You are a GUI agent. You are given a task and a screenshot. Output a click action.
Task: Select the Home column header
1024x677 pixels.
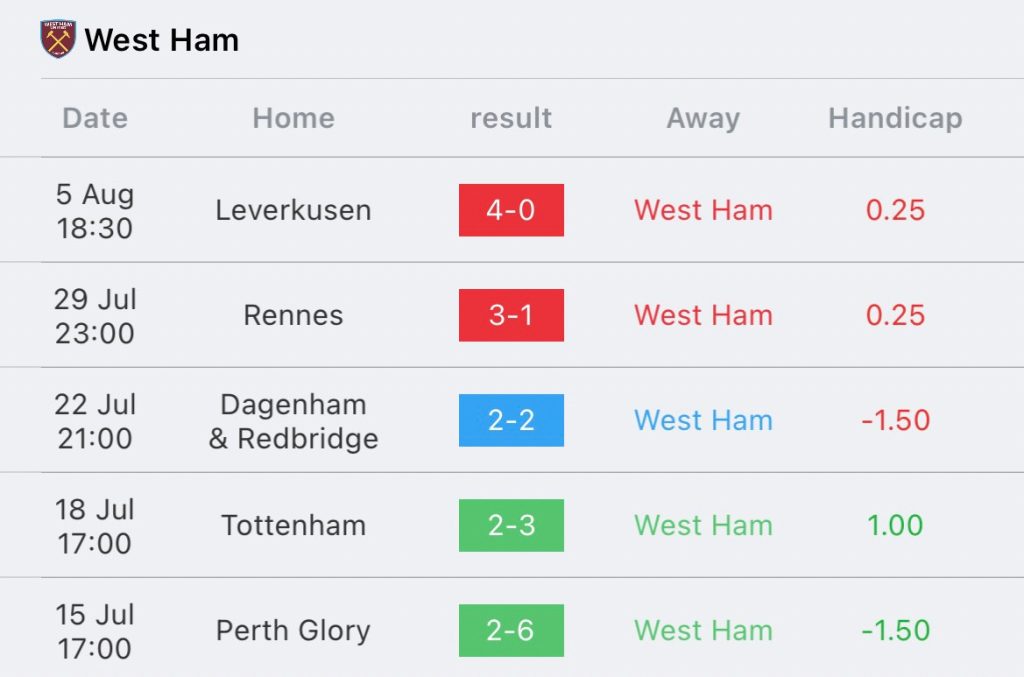tap(293, 118)
